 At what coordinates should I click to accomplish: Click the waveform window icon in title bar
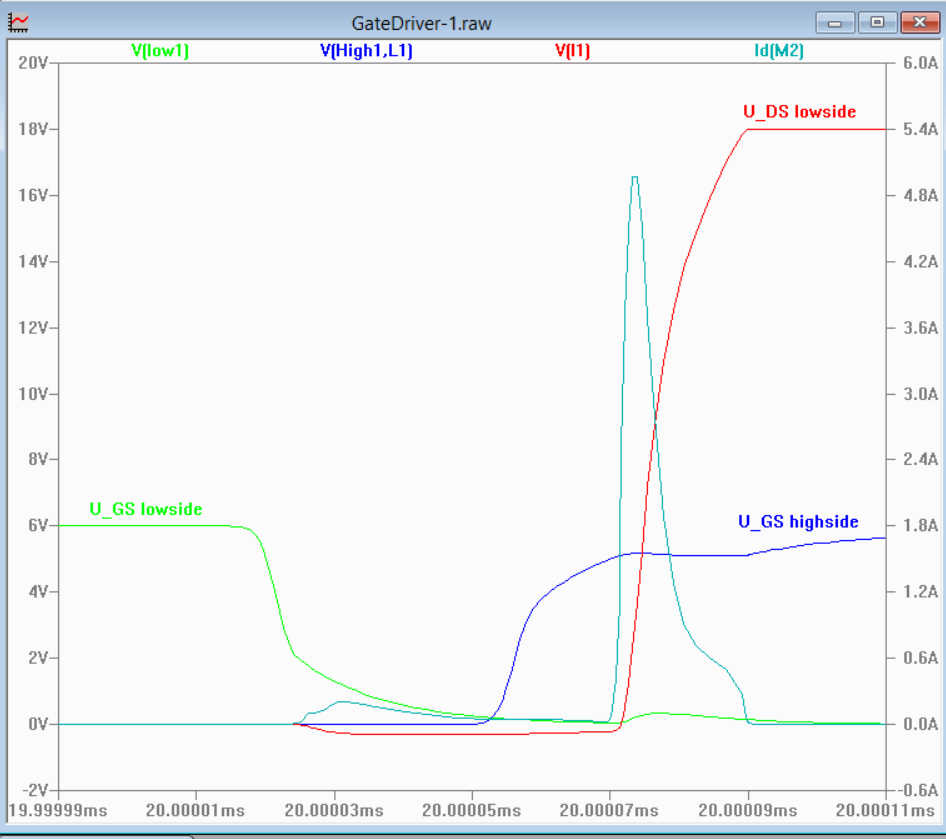click(18, 23)
